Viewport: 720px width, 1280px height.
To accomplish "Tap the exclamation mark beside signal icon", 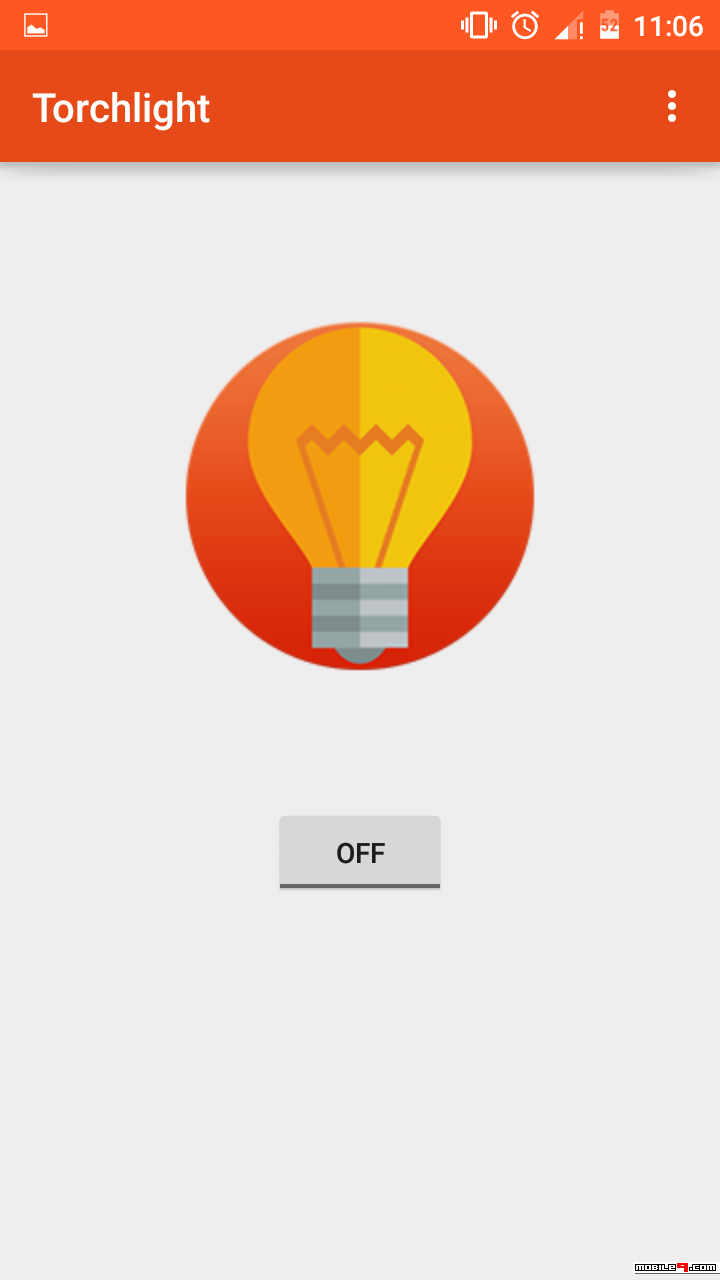I will [x=580, y=31].
